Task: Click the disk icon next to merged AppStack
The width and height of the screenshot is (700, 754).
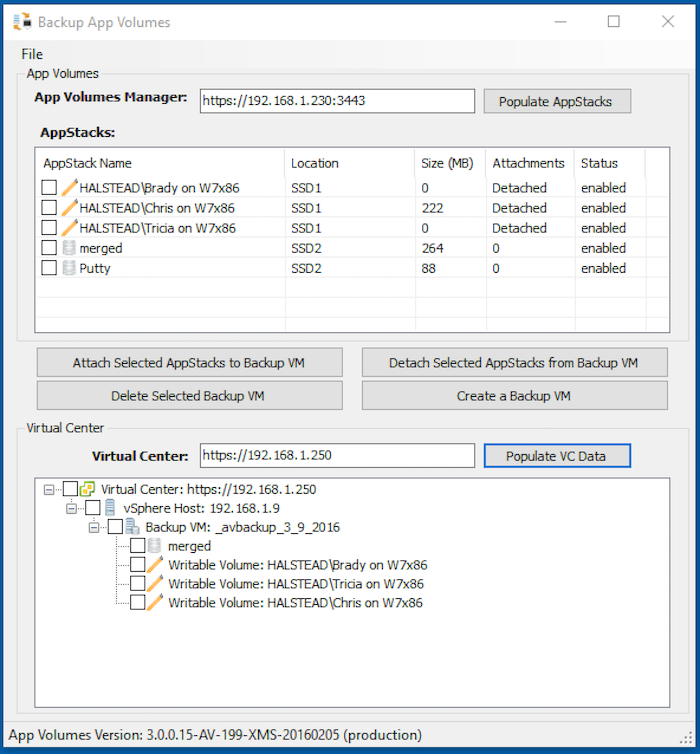Action: point(69,248)
